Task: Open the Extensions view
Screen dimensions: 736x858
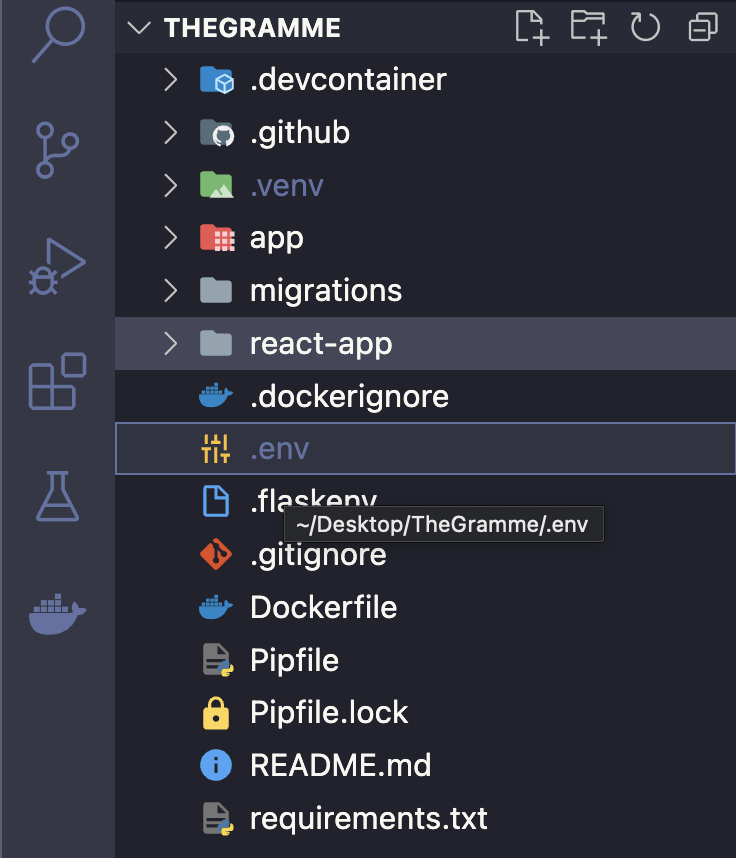Action: tap(57, 381)
